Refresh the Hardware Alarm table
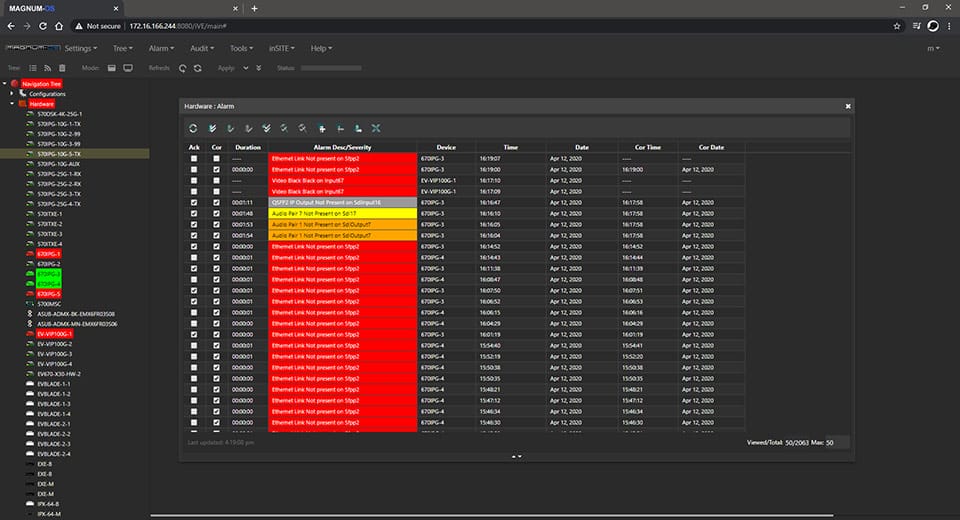Image resolution: width=960 pixels, height=520 pixels. click(193, 129)
